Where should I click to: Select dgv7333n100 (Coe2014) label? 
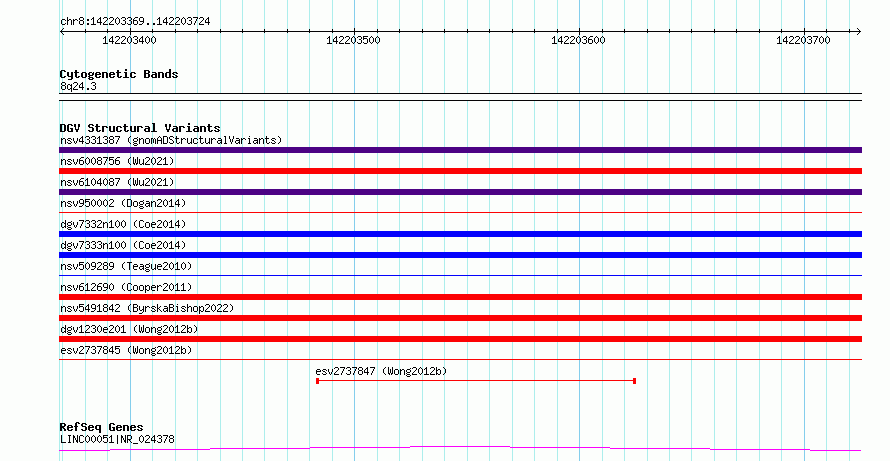tap(123, 245)
